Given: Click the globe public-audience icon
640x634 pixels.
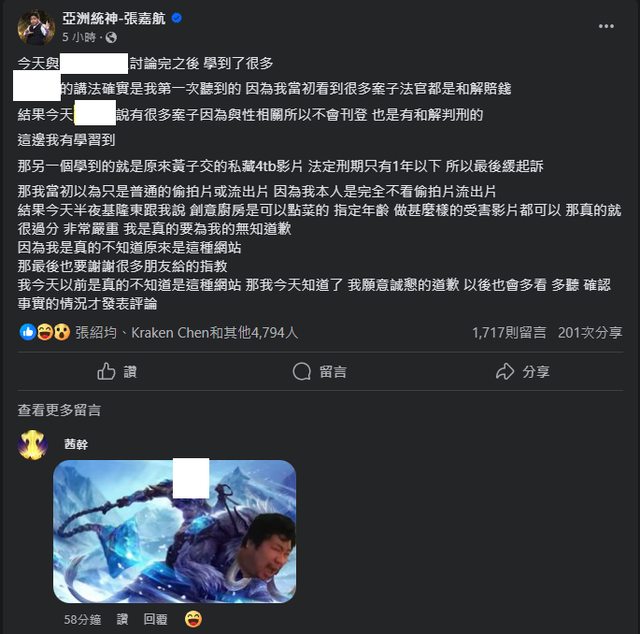Looking at the screenshot, I should point(111,38).
